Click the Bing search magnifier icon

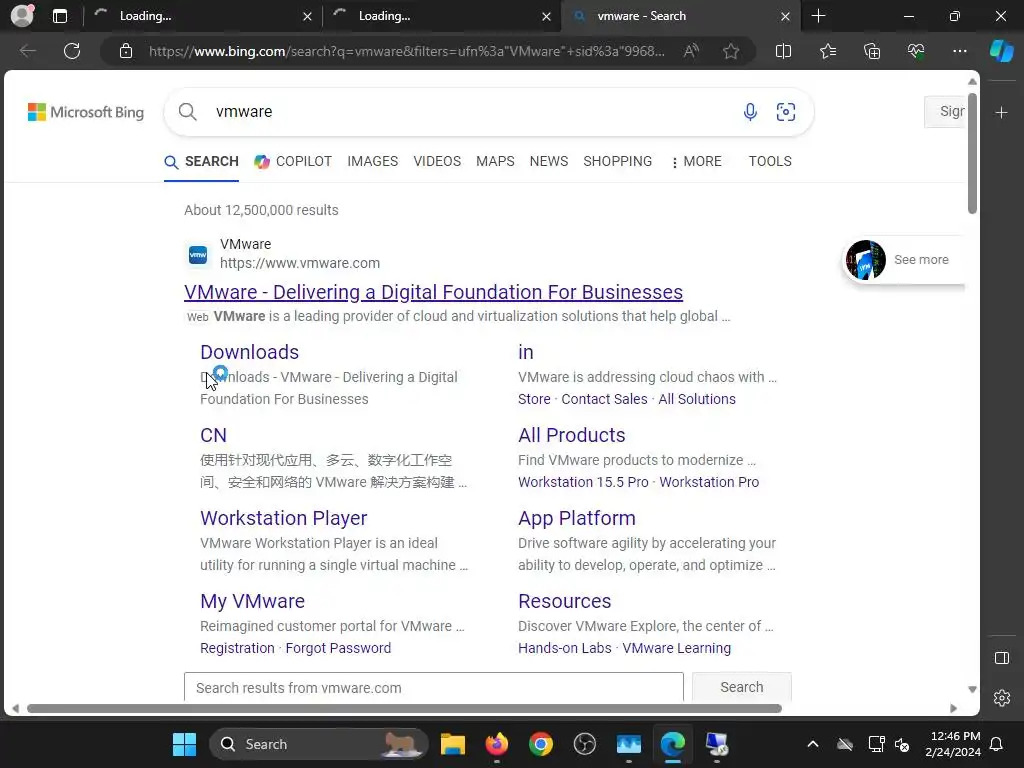pyautogui.click(x=187, y=112)
